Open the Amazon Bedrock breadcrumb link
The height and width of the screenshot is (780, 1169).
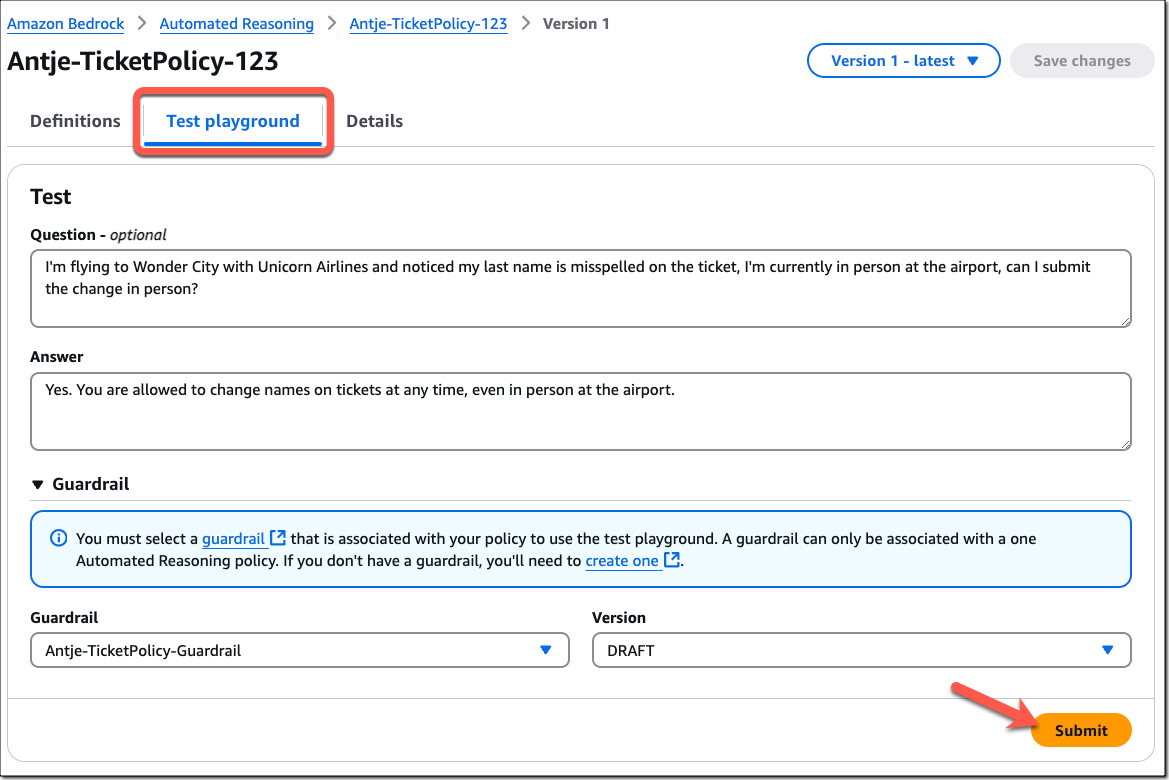[66, 24]
